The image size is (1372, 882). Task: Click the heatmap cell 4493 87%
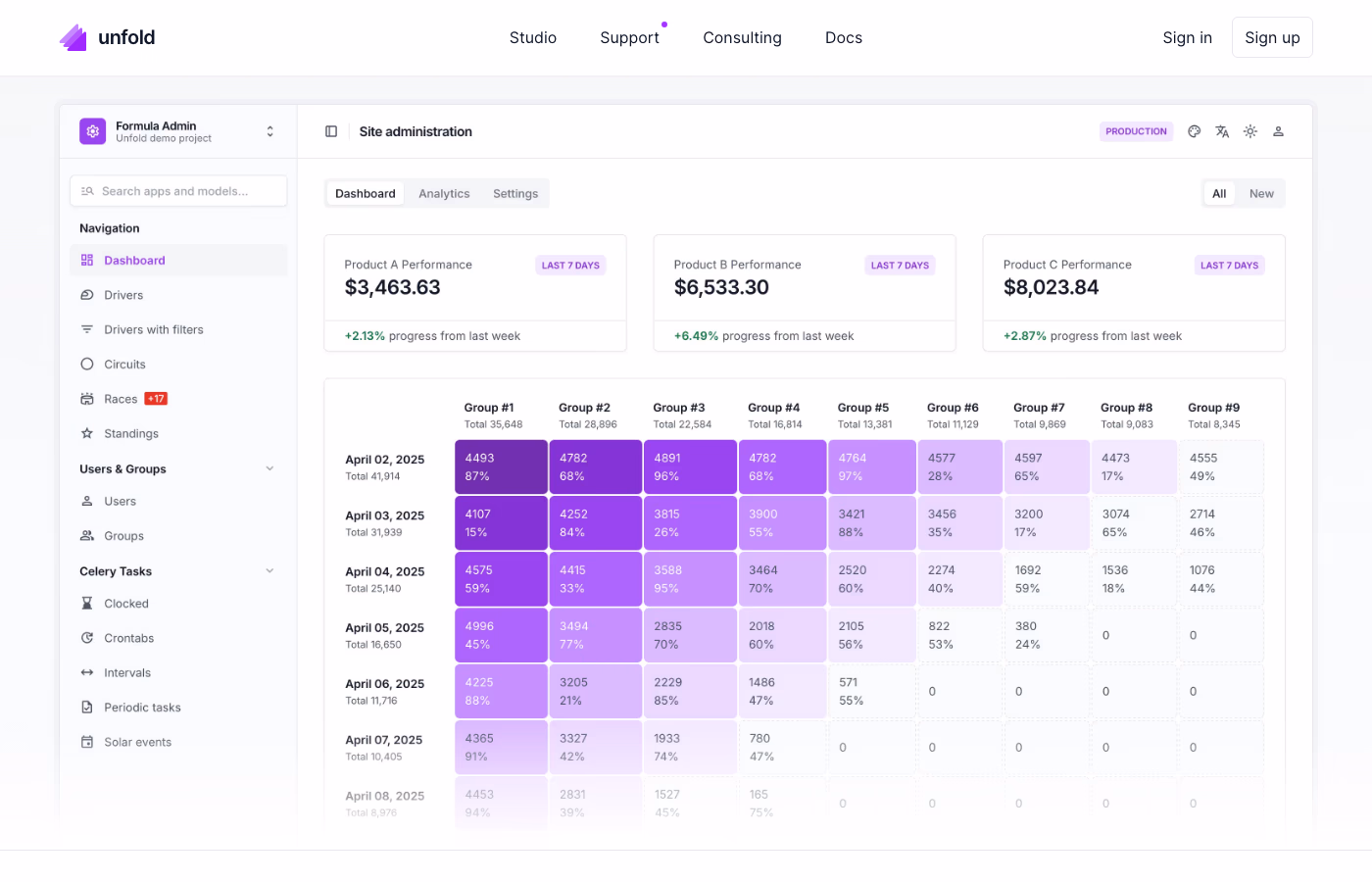pos(501,466)
